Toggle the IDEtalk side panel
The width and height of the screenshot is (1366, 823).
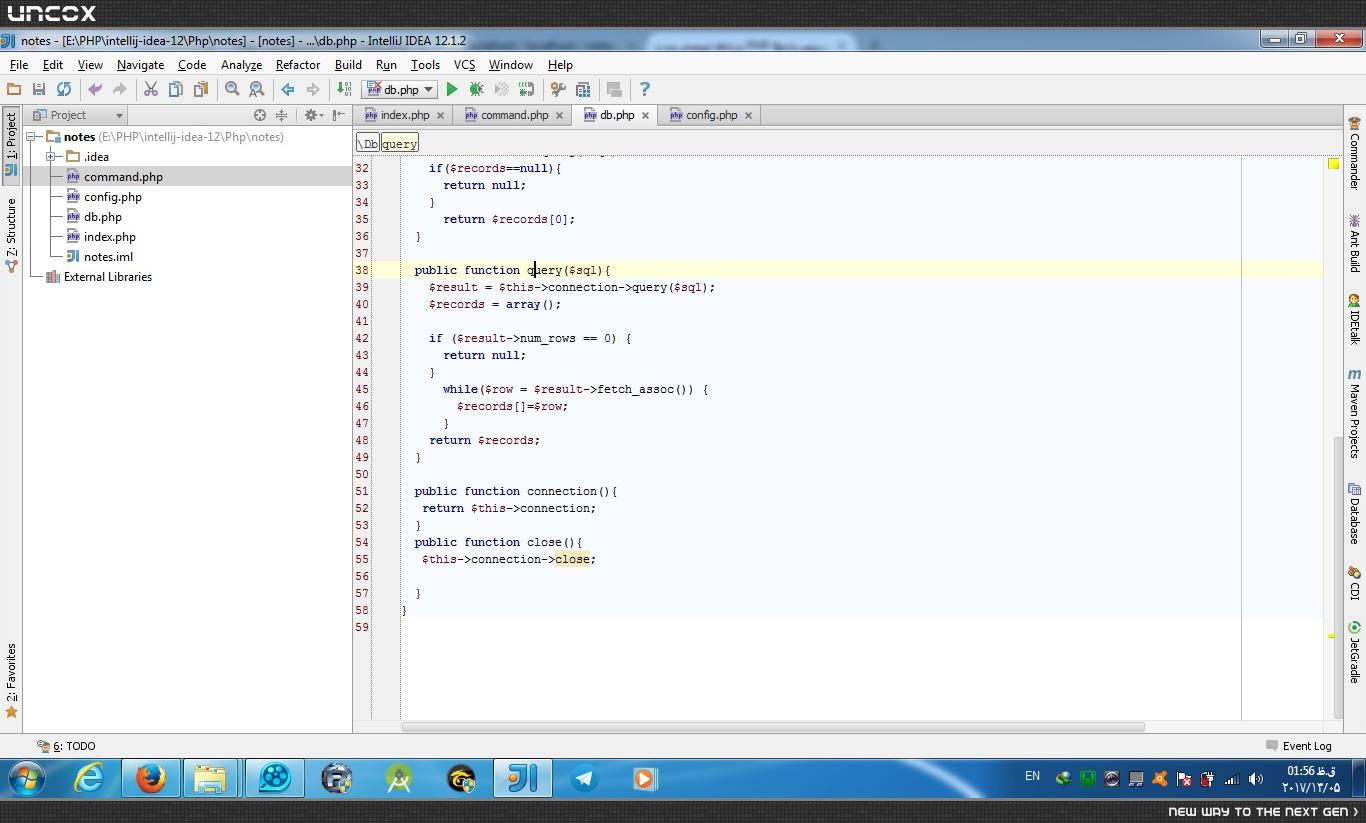click(x=1354, y=319)
